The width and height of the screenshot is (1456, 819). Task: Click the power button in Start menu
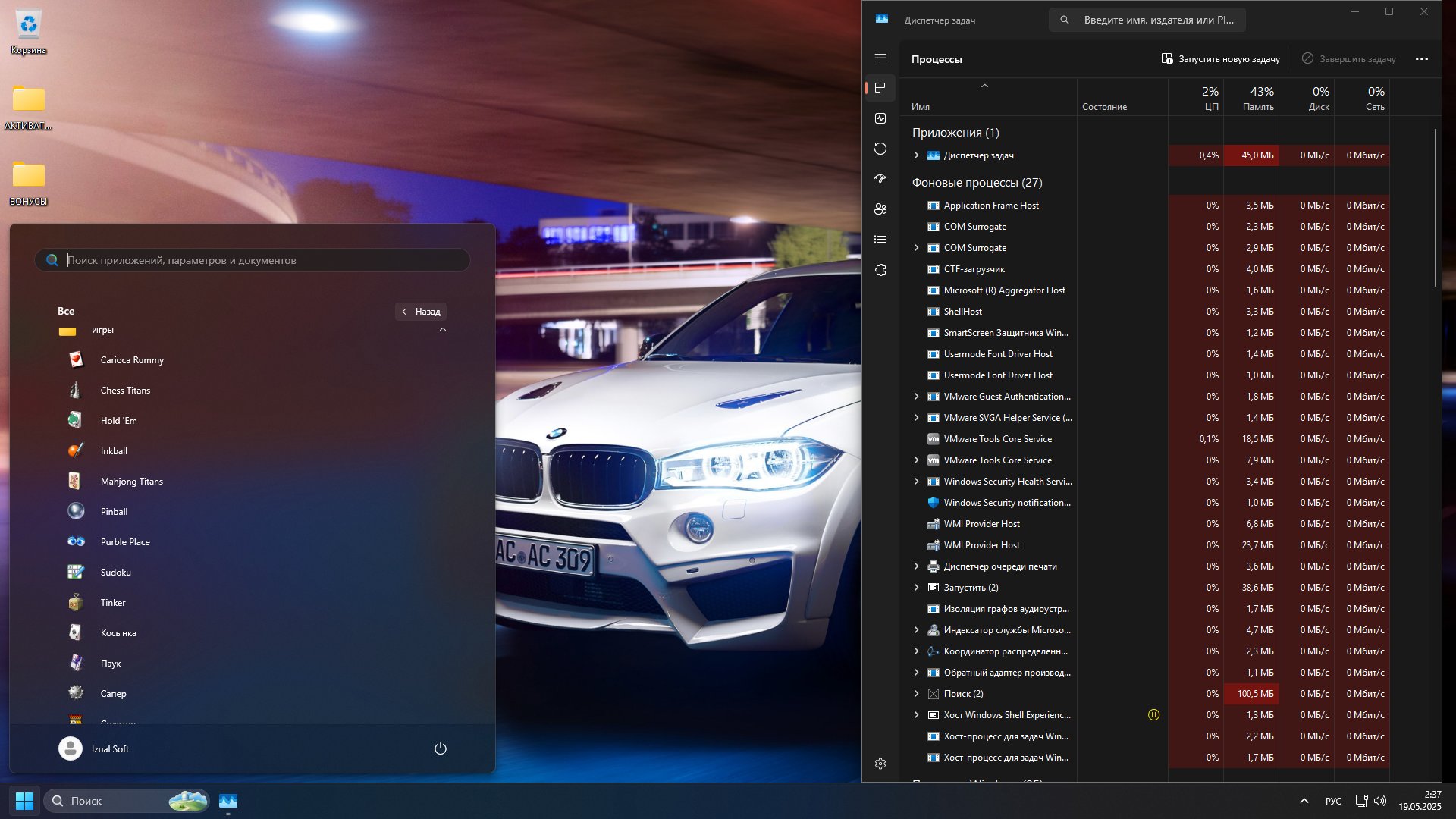click(441, 748)
